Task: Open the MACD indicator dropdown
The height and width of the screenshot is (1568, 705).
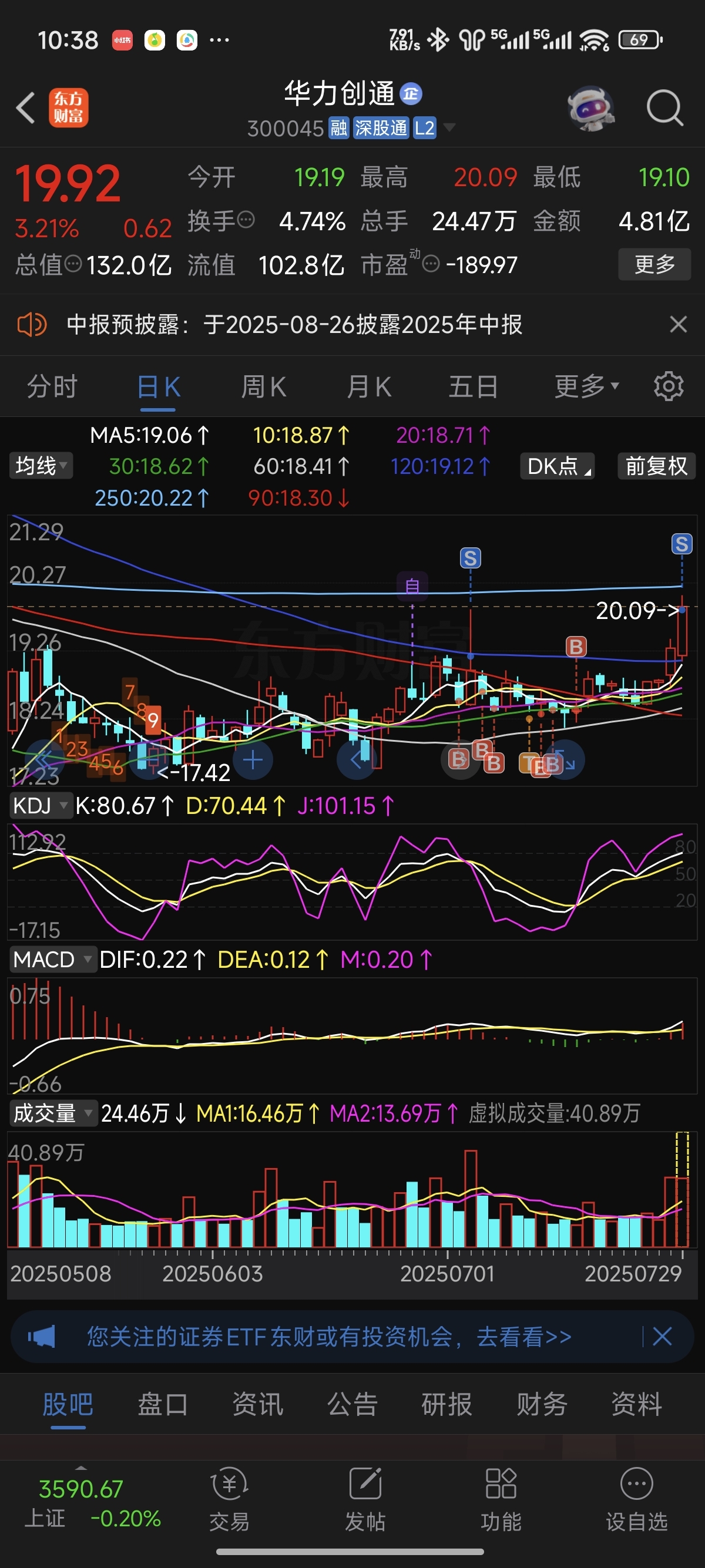Action: [x=53, y=960]
